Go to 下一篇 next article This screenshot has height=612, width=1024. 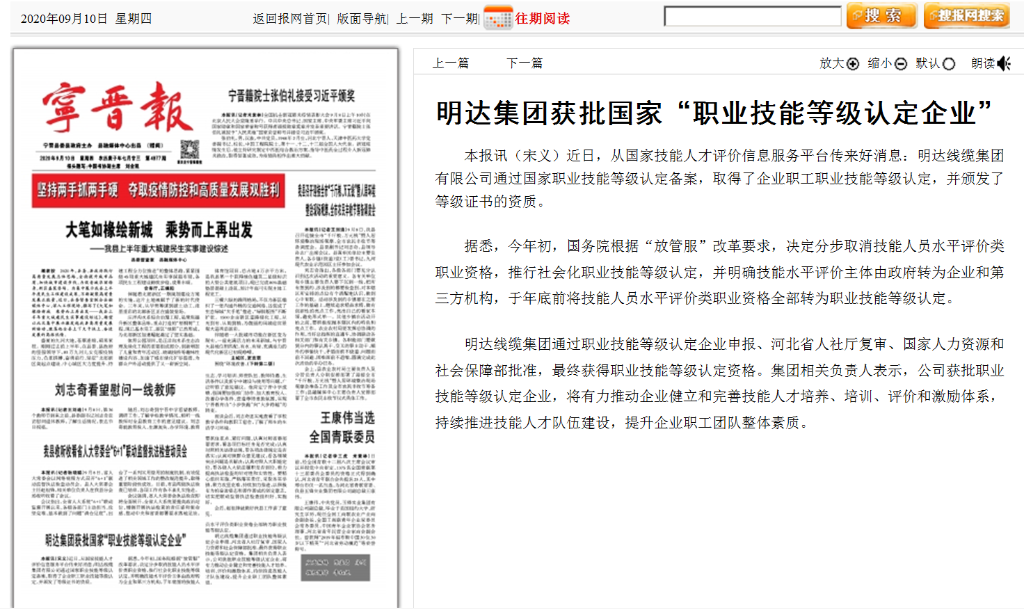pyautogui.click(x=524, y=63)
